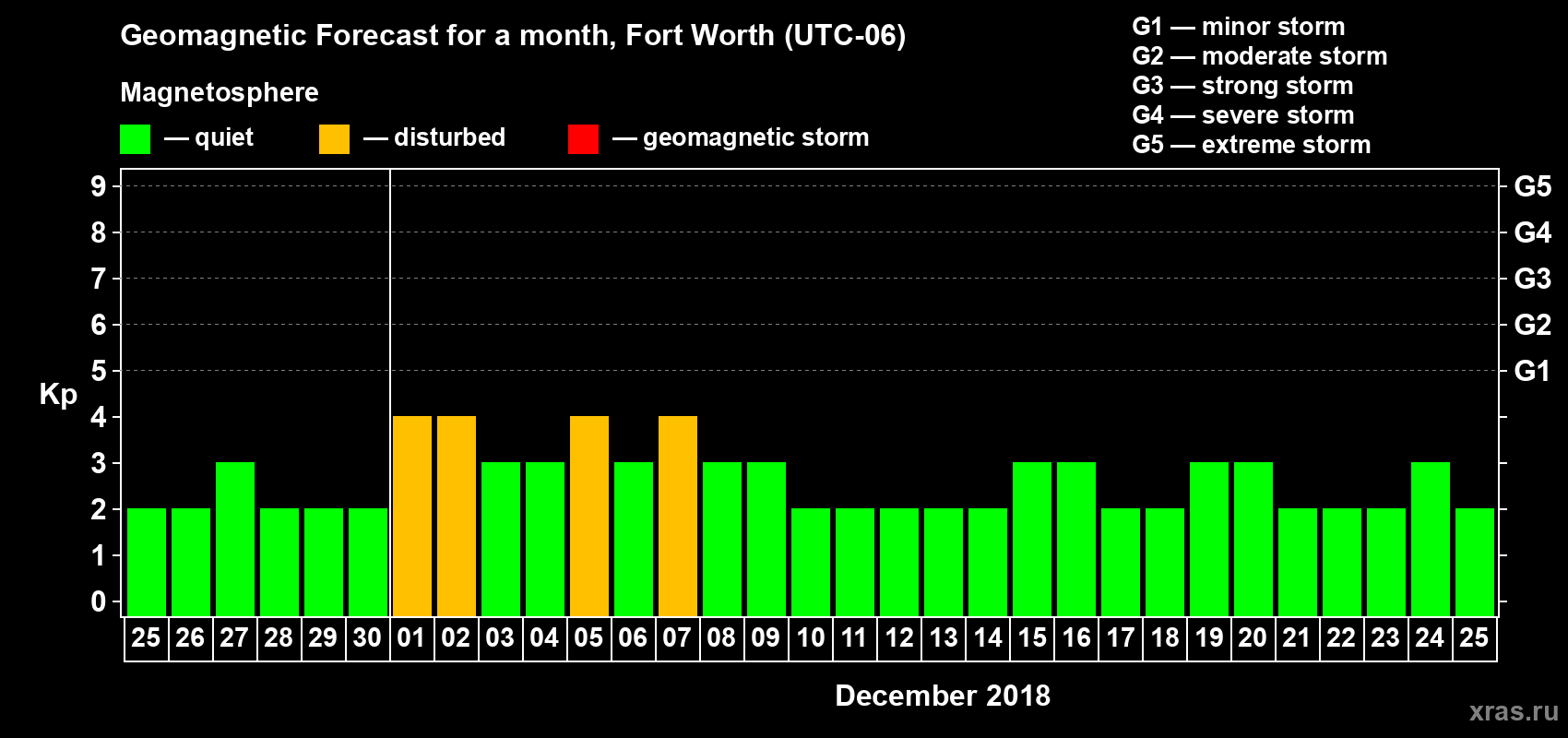Select the orange bar for December 07
This screenshot has width=1568, height=738.
coord(678,516)
